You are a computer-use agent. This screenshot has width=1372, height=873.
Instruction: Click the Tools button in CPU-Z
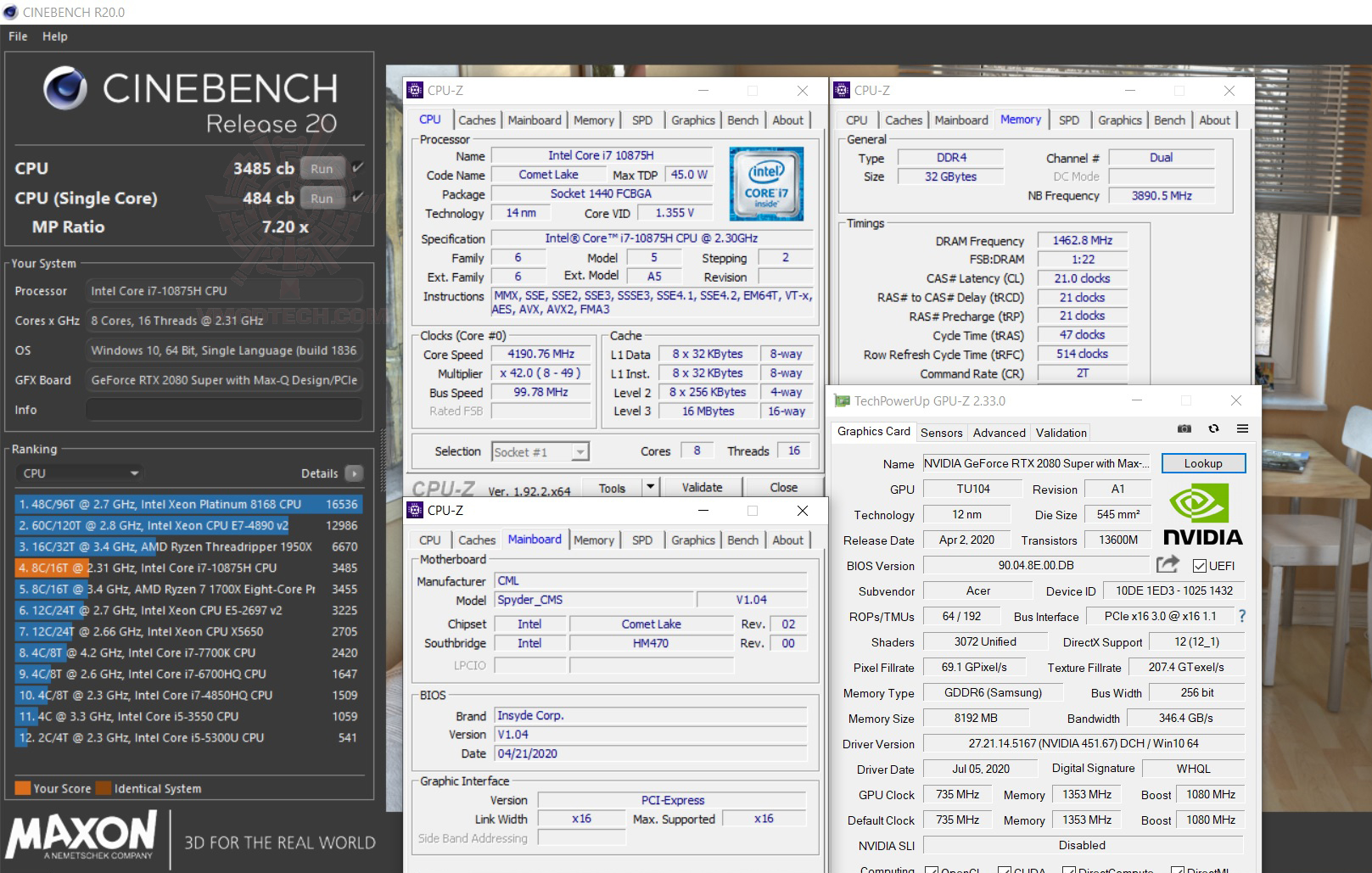click(x=612, y=487)
